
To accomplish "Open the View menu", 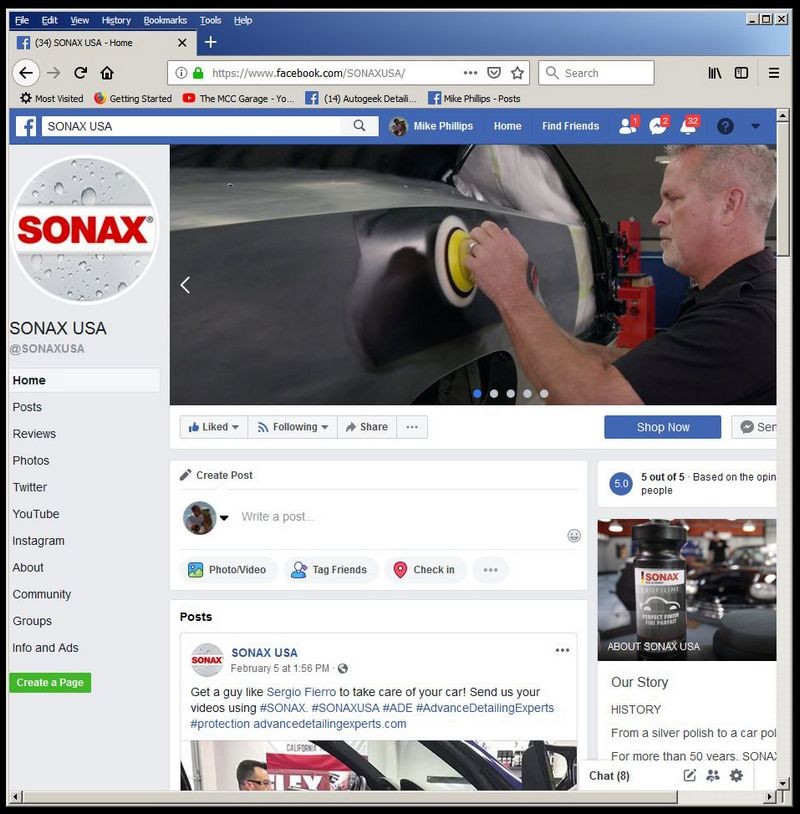I will (79, 20).
